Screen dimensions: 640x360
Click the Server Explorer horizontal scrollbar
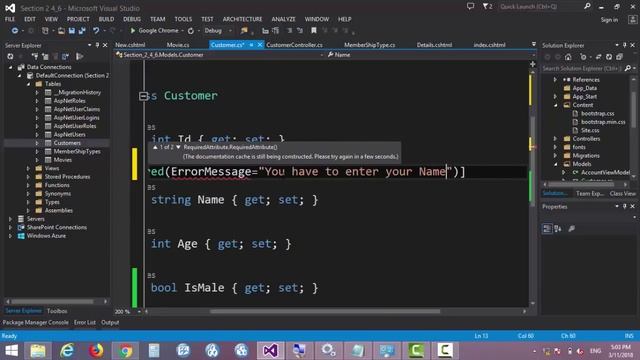[x=52, y=301]
